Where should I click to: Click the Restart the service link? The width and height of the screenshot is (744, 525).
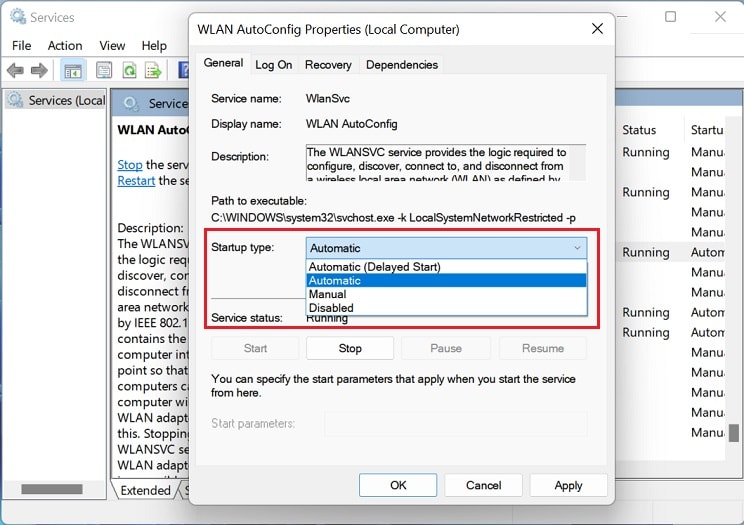click(136, 181)
